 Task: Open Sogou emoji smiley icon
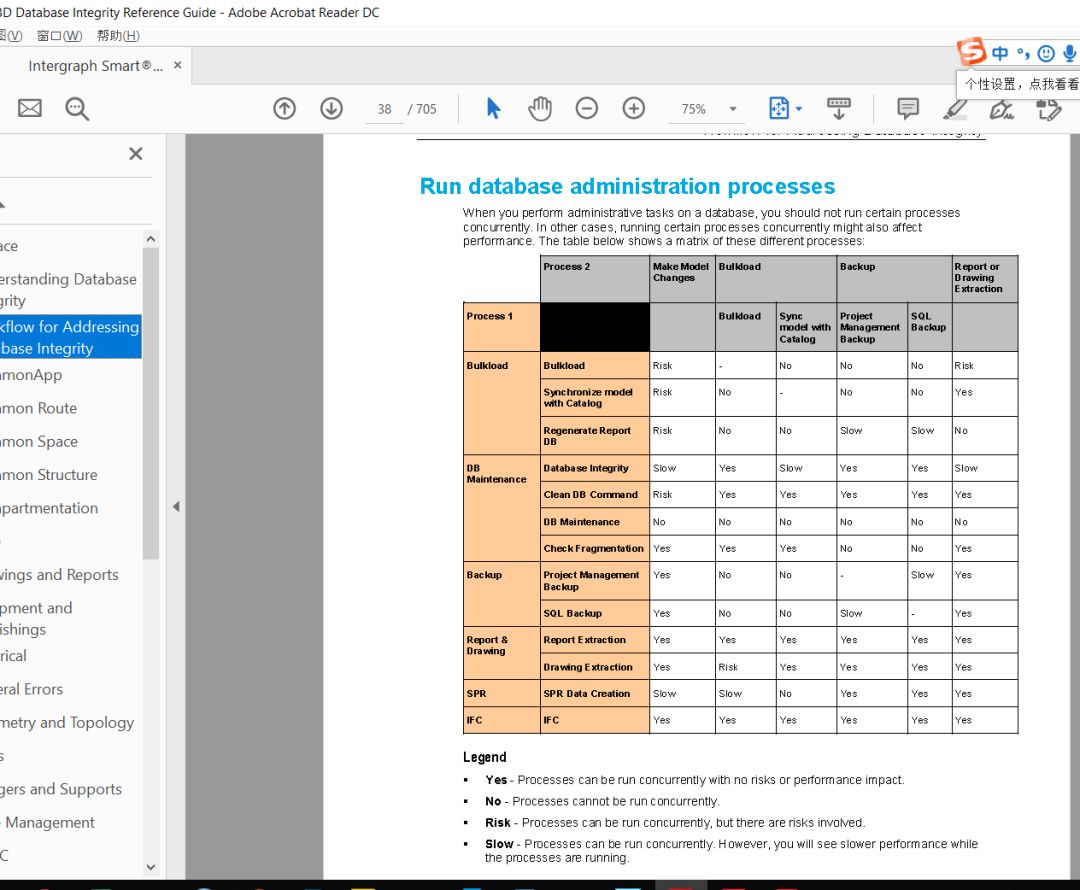tap(1046, 53)
